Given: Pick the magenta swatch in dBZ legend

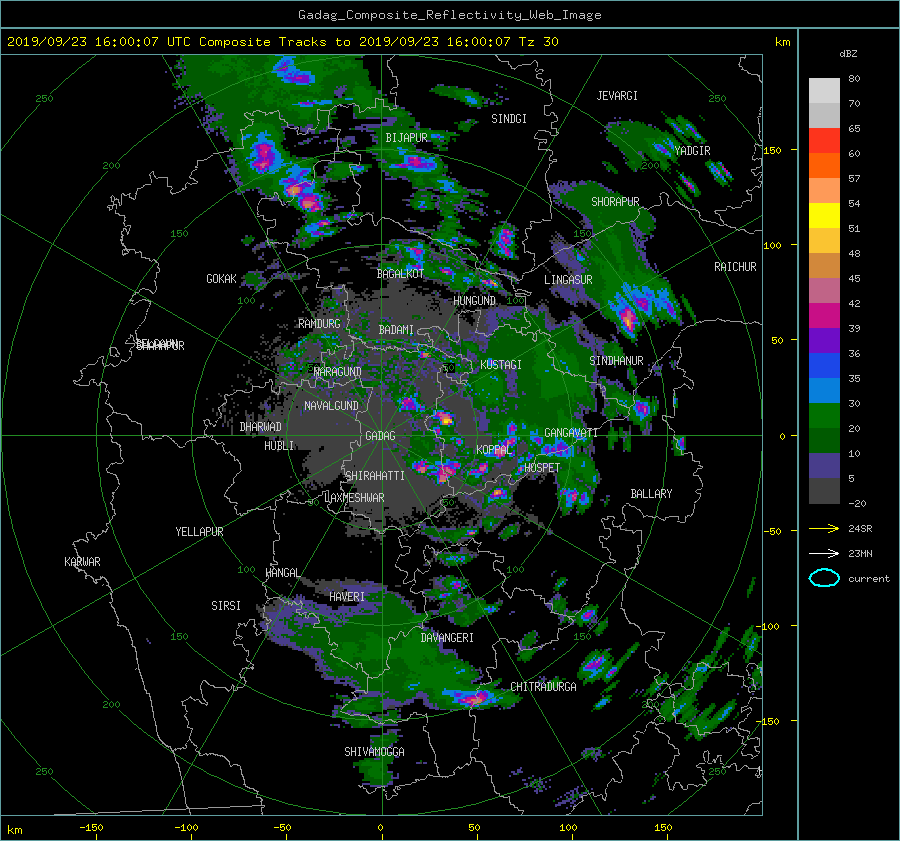Looking at the screenshot, I should click(x=824, y=315).
